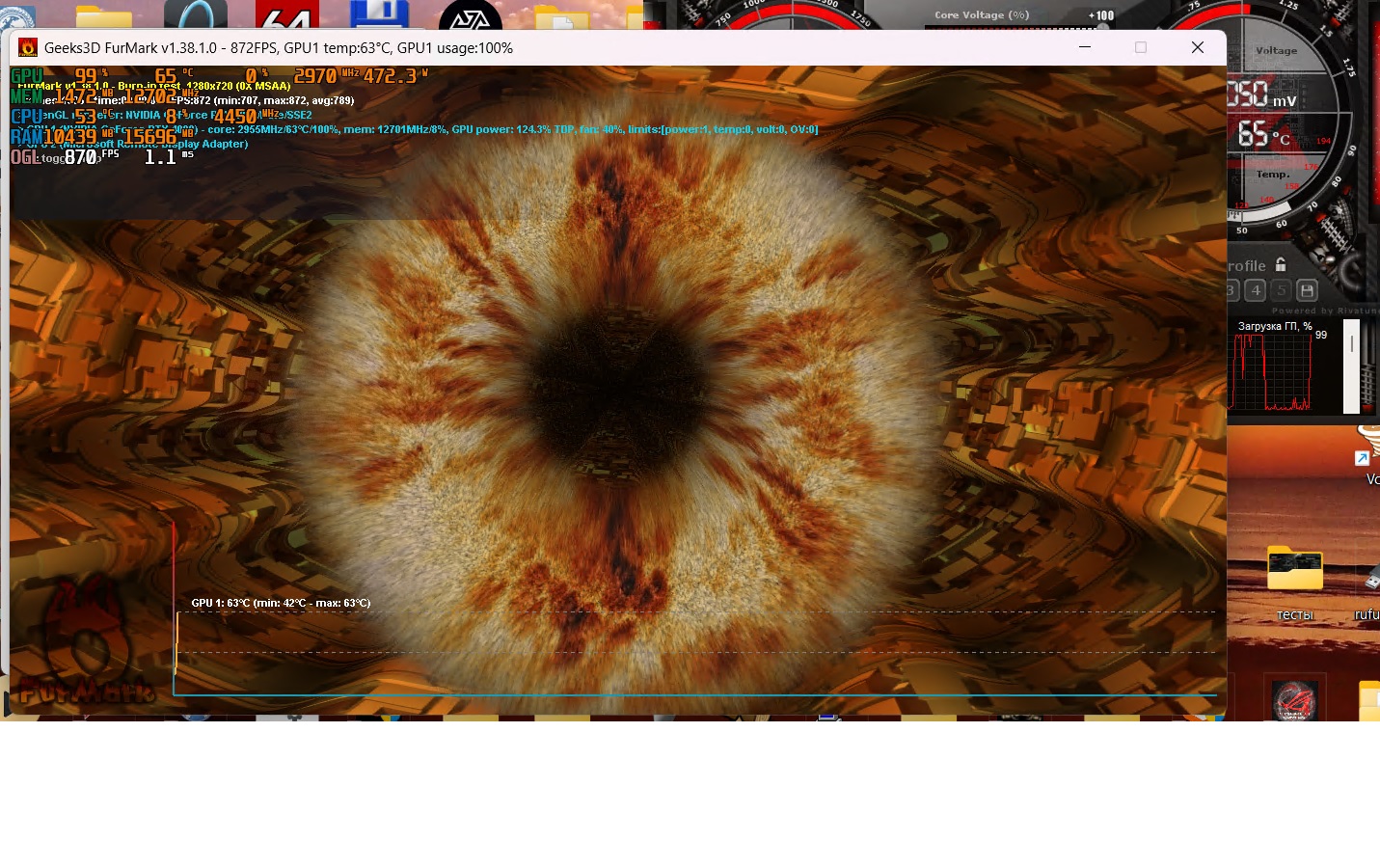Screen dimensions: 1380x868
Task: Click the scrollbar beside the GPU load graph
Action: click(x=1352, y=366)
